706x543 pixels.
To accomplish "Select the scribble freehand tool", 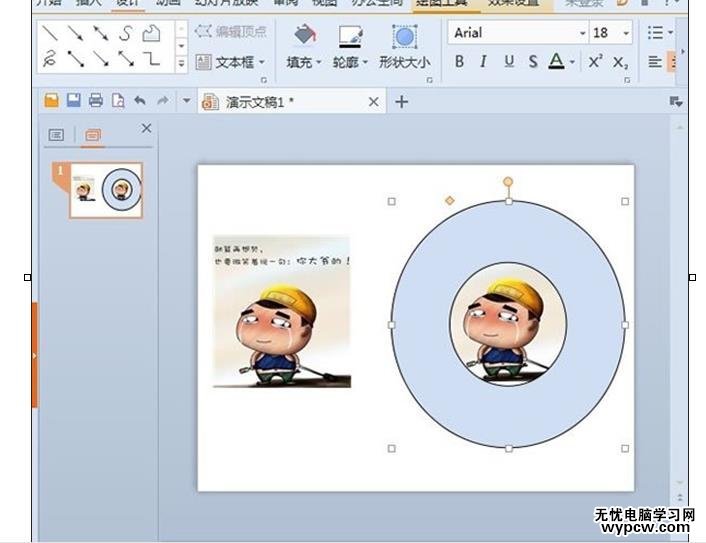I will click(50, 59).
